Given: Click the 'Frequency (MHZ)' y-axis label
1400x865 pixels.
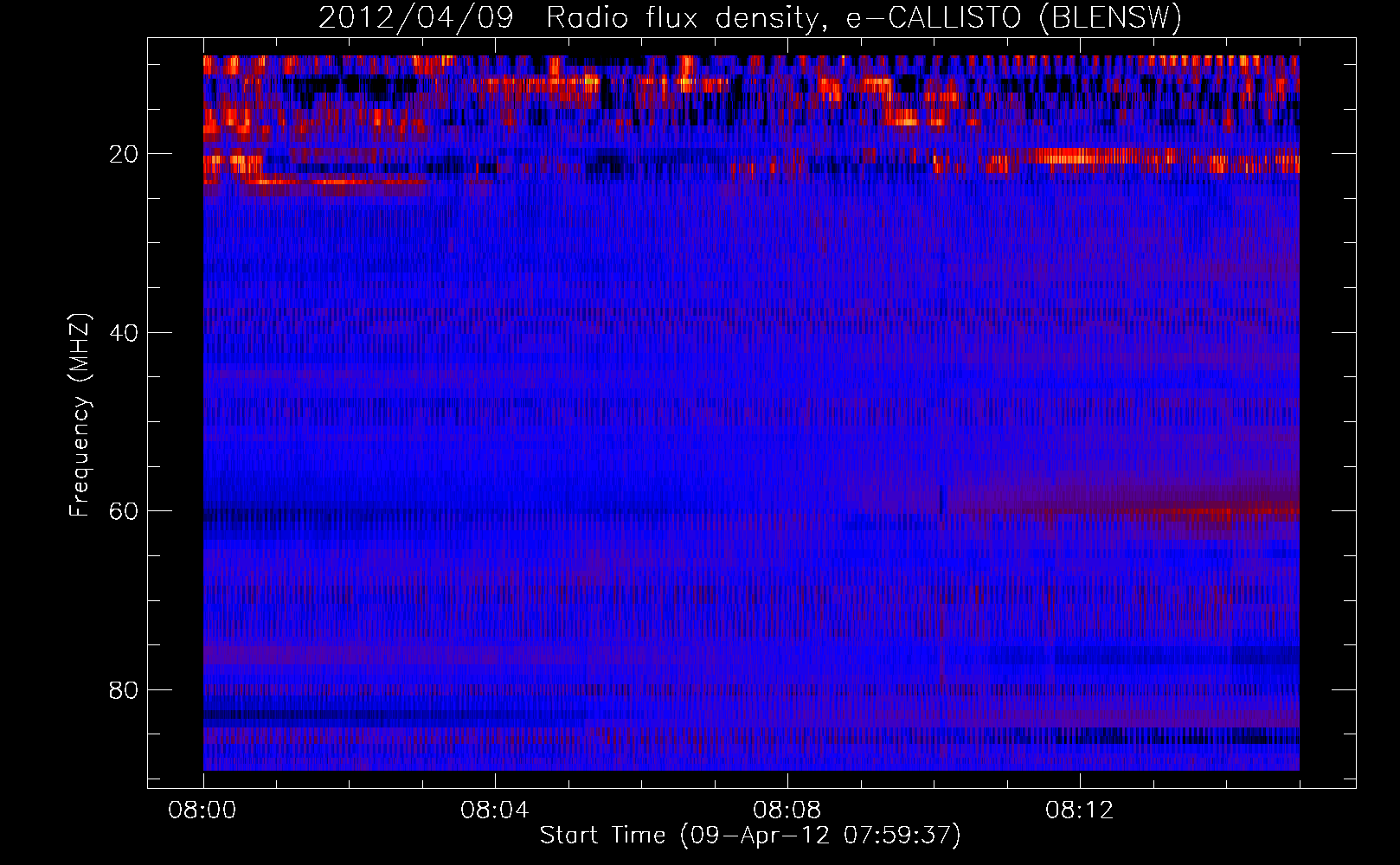Looking at the screenshot, I should 80,415.
